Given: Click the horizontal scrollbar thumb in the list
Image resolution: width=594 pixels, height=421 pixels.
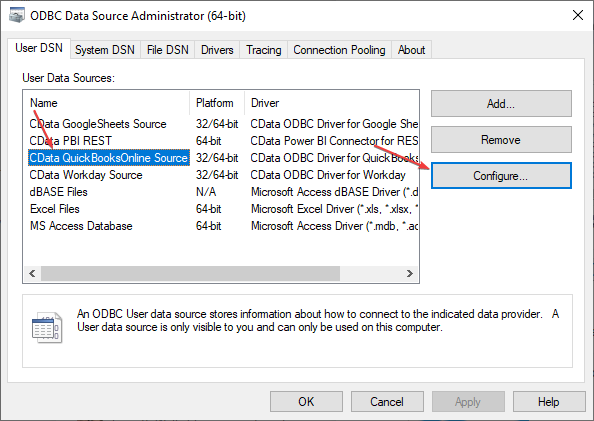Looking at the screenshot, I should tap(191, 274).
